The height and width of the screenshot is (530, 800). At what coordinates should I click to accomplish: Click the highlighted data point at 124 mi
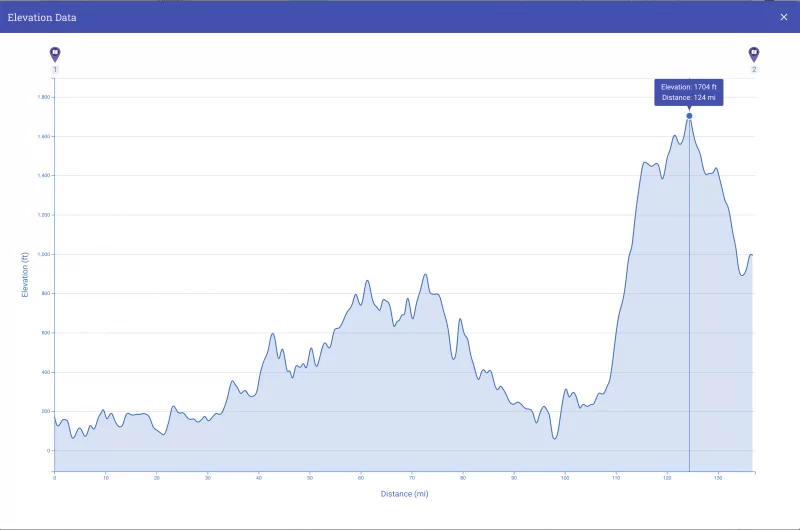[x=689, y=116]
